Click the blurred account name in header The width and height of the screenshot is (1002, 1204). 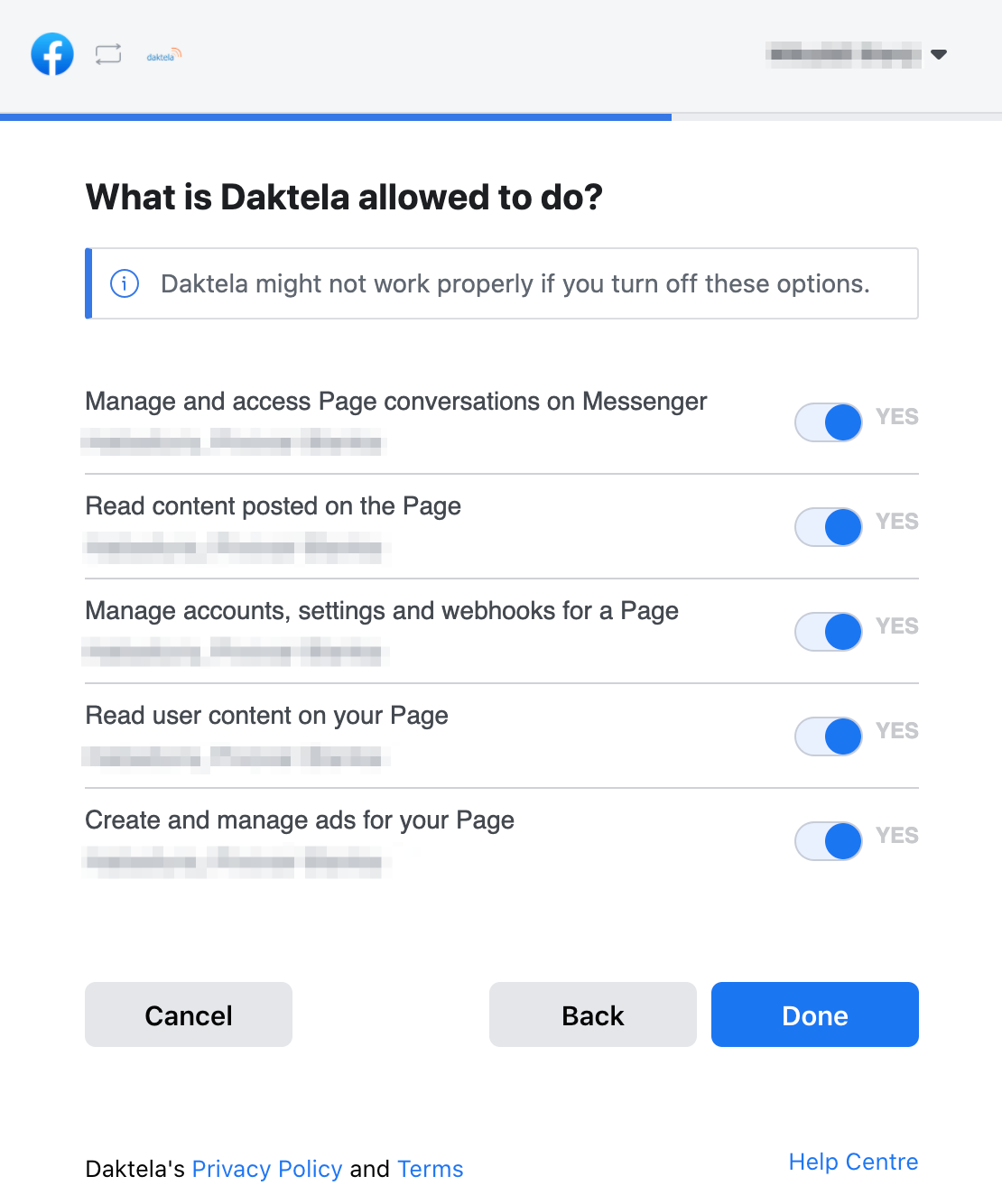843,54
